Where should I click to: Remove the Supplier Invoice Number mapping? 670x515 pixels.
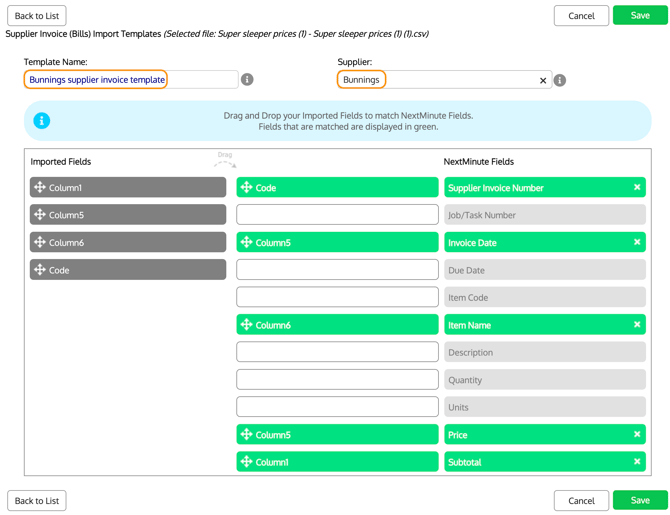(x=637, y=187)
